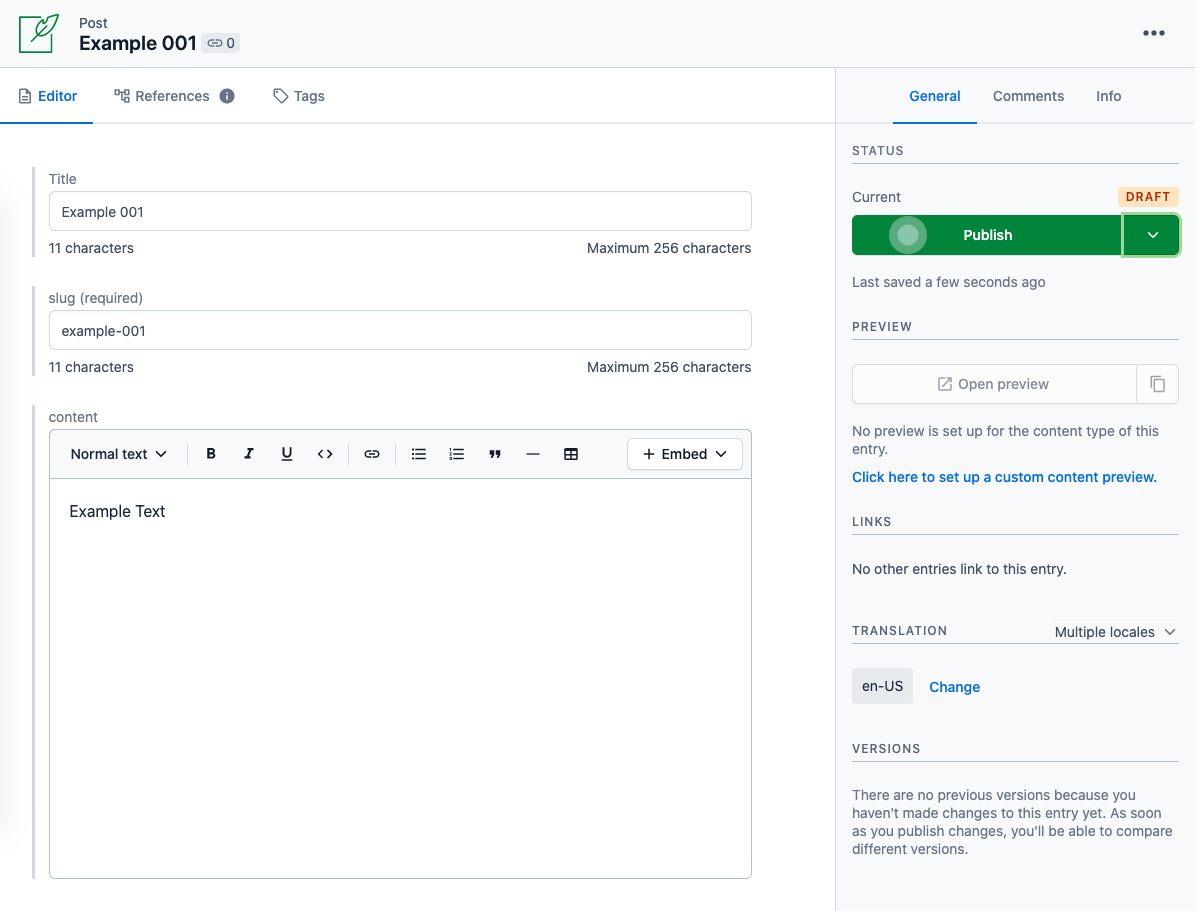This screenshot has width=1200, height=911.
Task: Click the Example Text line in content editor
Action: tap(117, 511)
